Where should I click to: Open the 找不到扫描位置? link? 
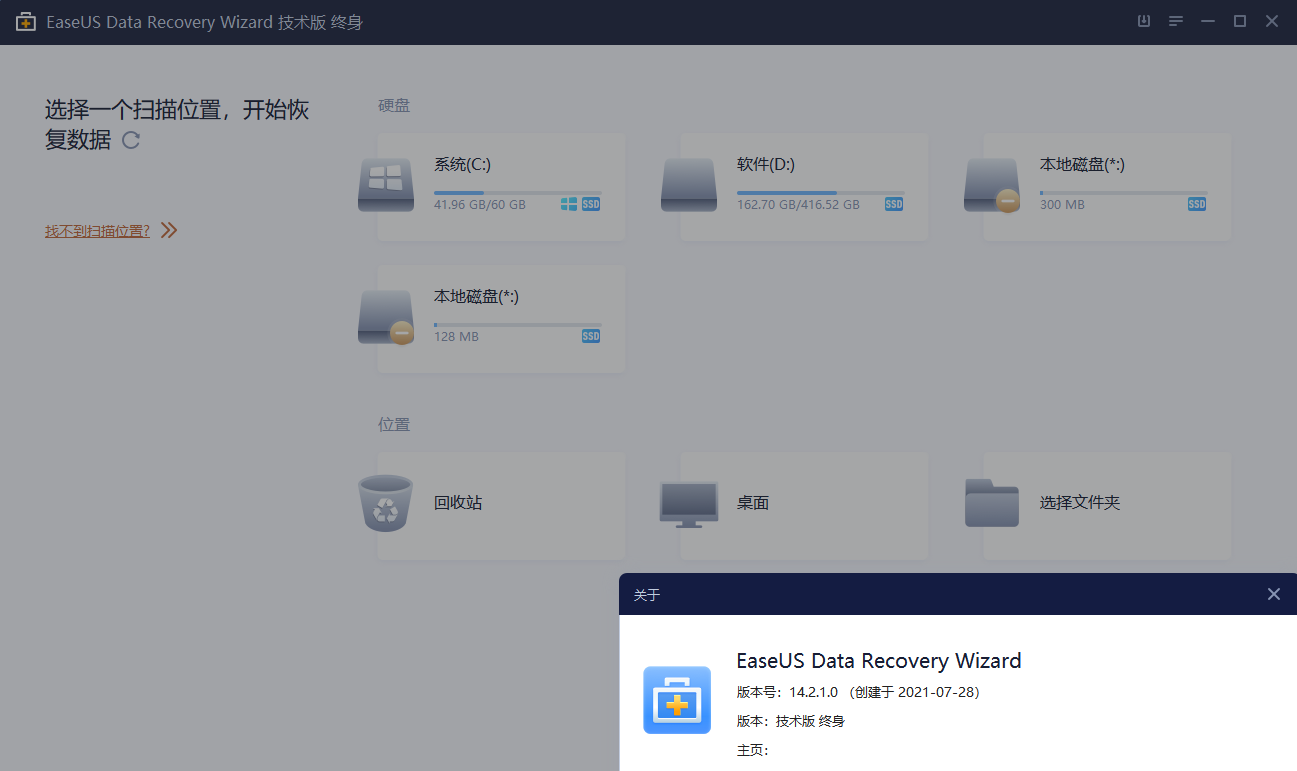tap(97, 231)
